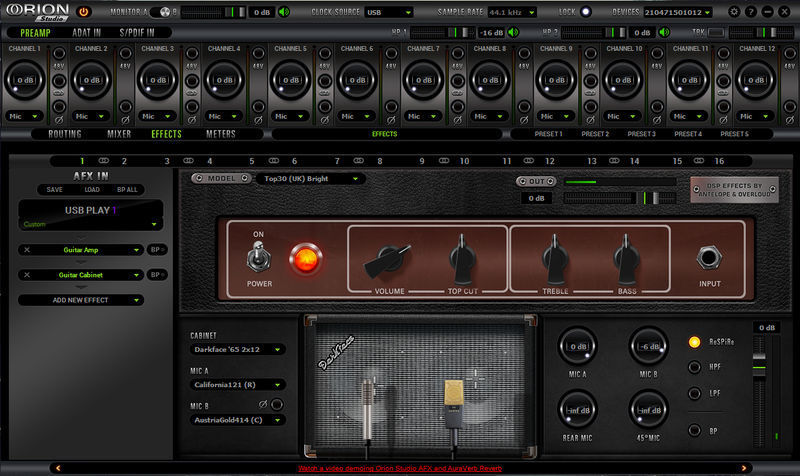Viewport: 800px width, 476px height.
Task: Adjust the monitor volume slider
Action: (213, 12)
